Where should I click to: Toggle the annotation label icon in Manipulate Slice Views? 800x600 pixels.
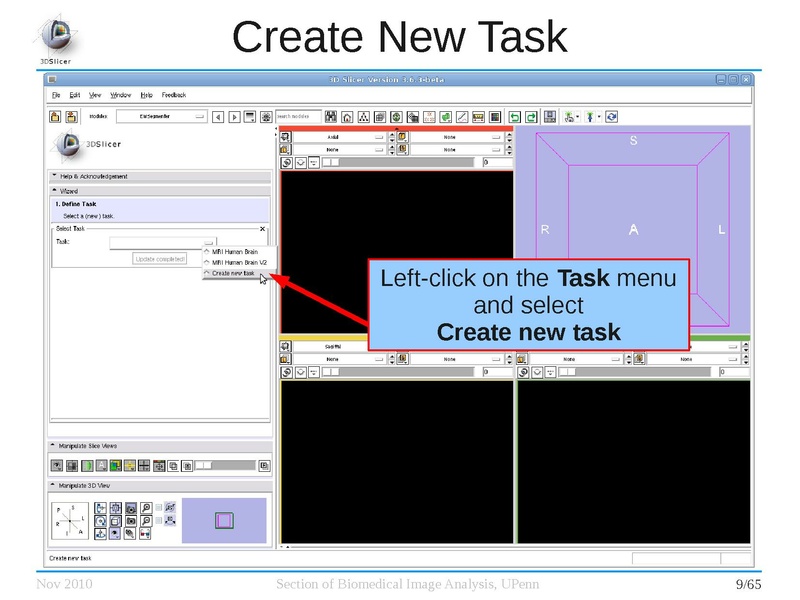click(101, 465)
